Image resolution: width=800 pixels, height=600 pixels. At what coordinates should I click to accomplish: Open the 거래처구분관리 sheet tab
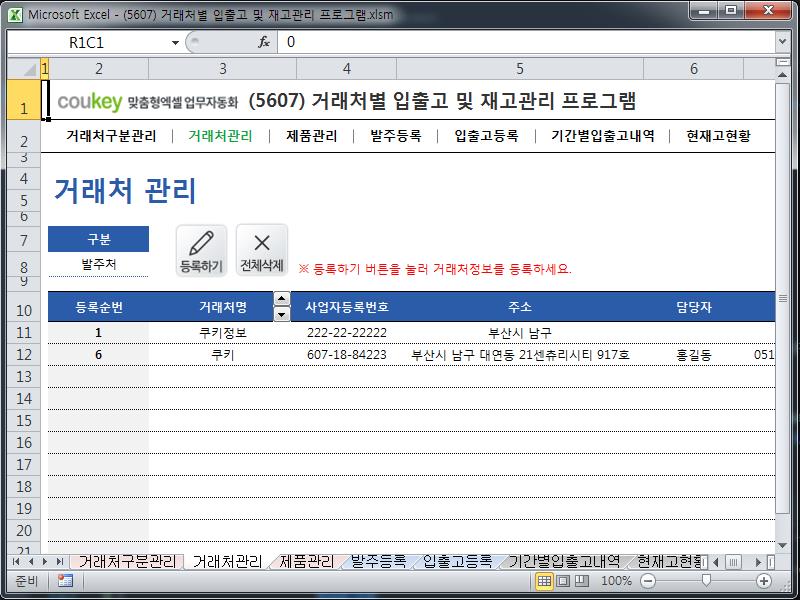[127, 562]
